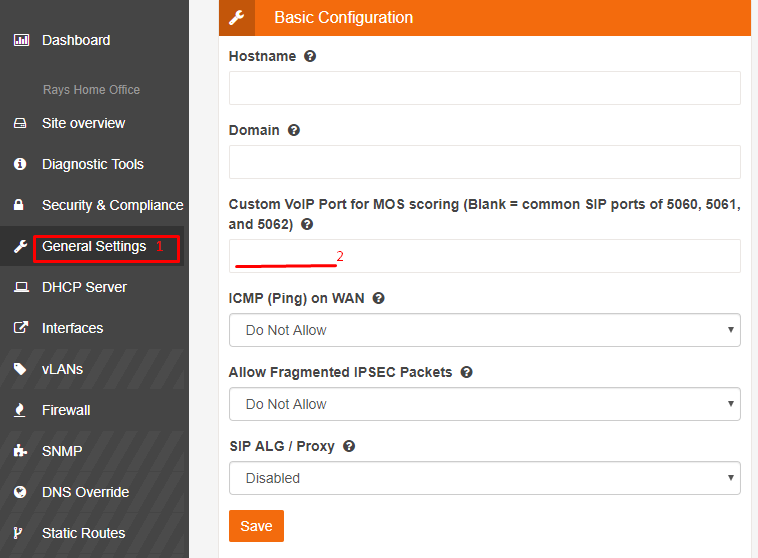Click help icon next to Allow Fragmented IPSEC Packets
Image resolution: width=758 pixels, height=558 pixels.
pyautogui.click(x=466, y=372)
